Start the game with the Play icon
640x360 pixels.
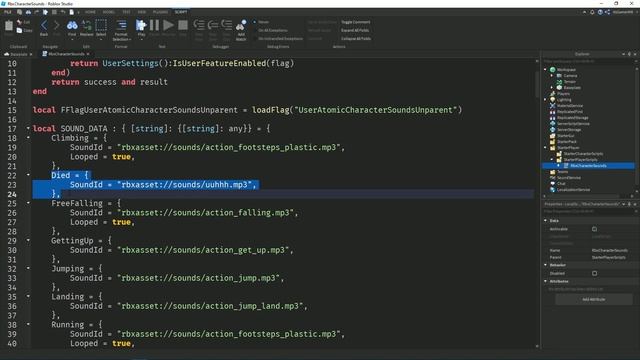pos(141,25)
